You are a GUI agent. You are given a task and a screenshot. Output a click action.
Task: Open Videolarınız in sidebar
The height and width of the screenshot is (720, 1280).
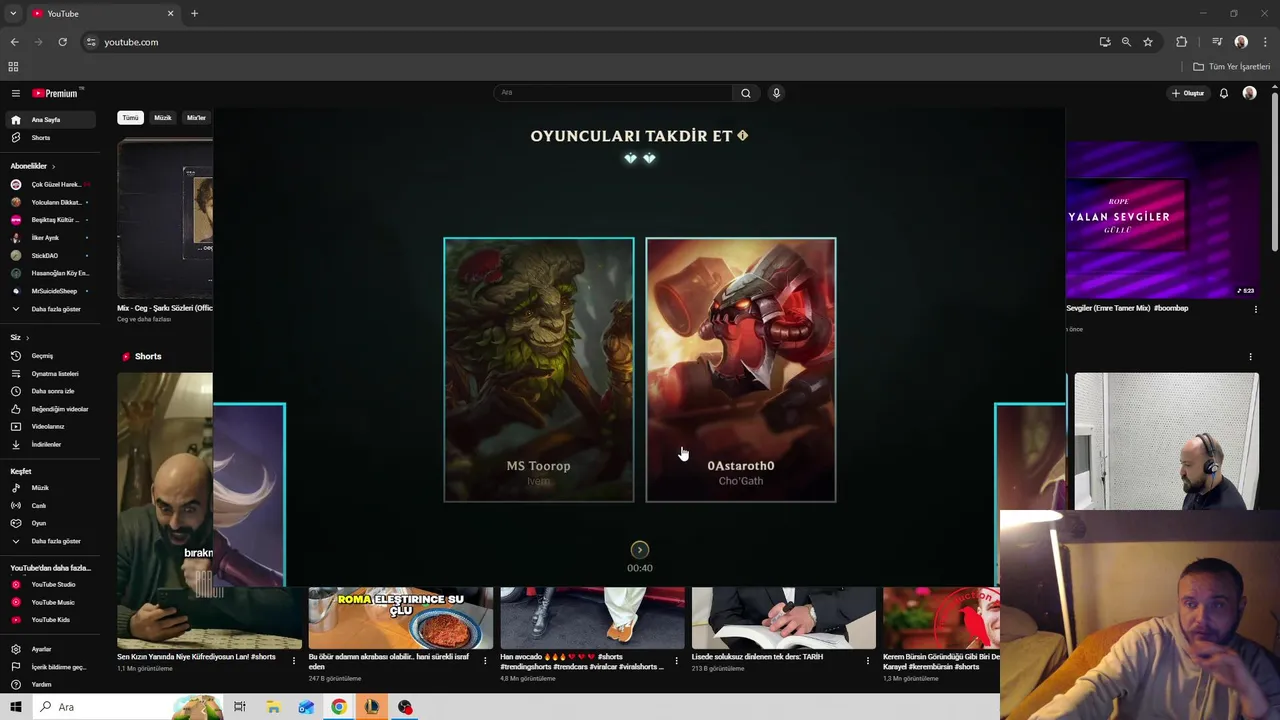tap(52, 427)
